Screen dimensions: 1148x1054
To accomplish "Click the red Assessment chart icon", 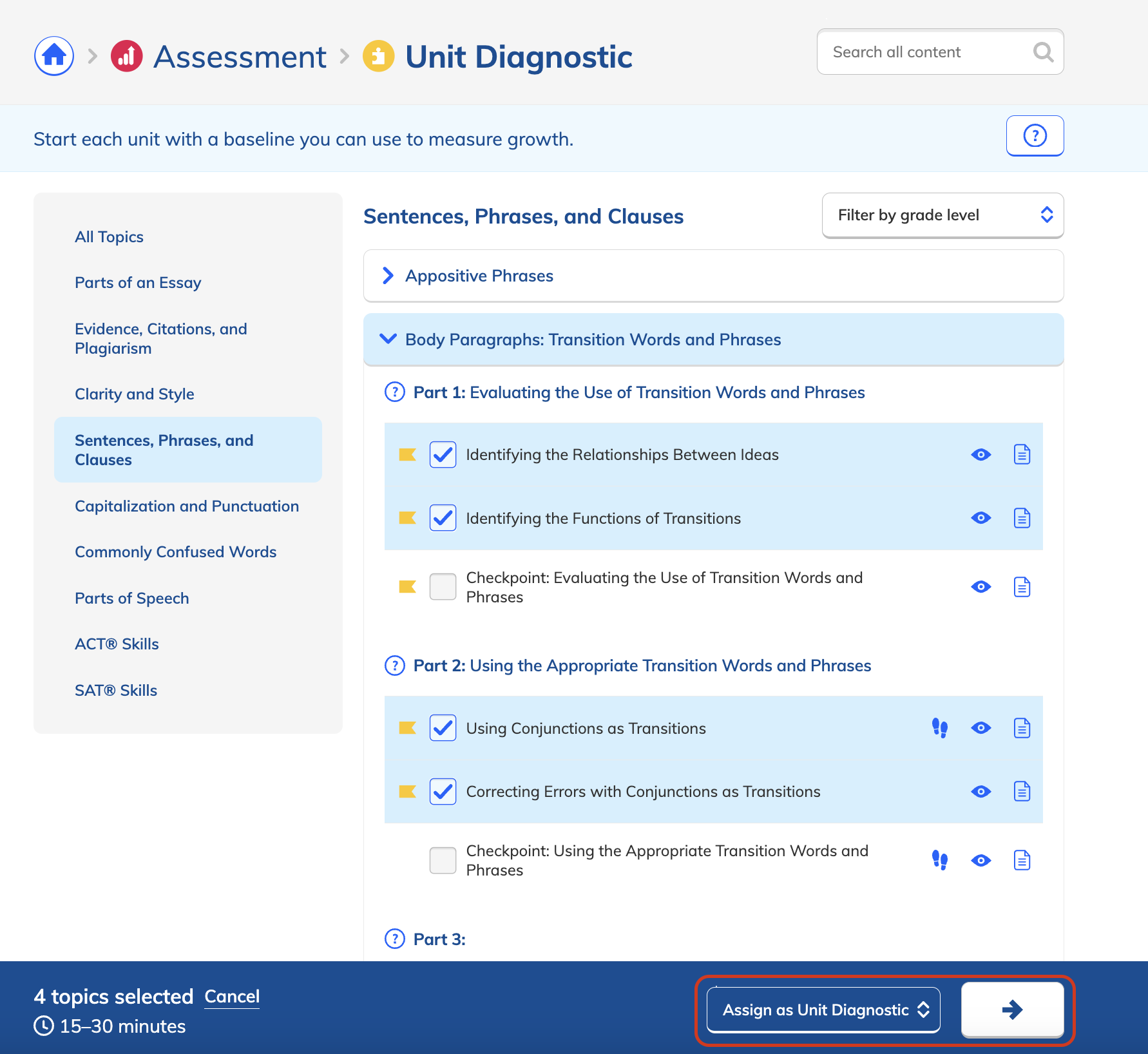I will point(127,56).
